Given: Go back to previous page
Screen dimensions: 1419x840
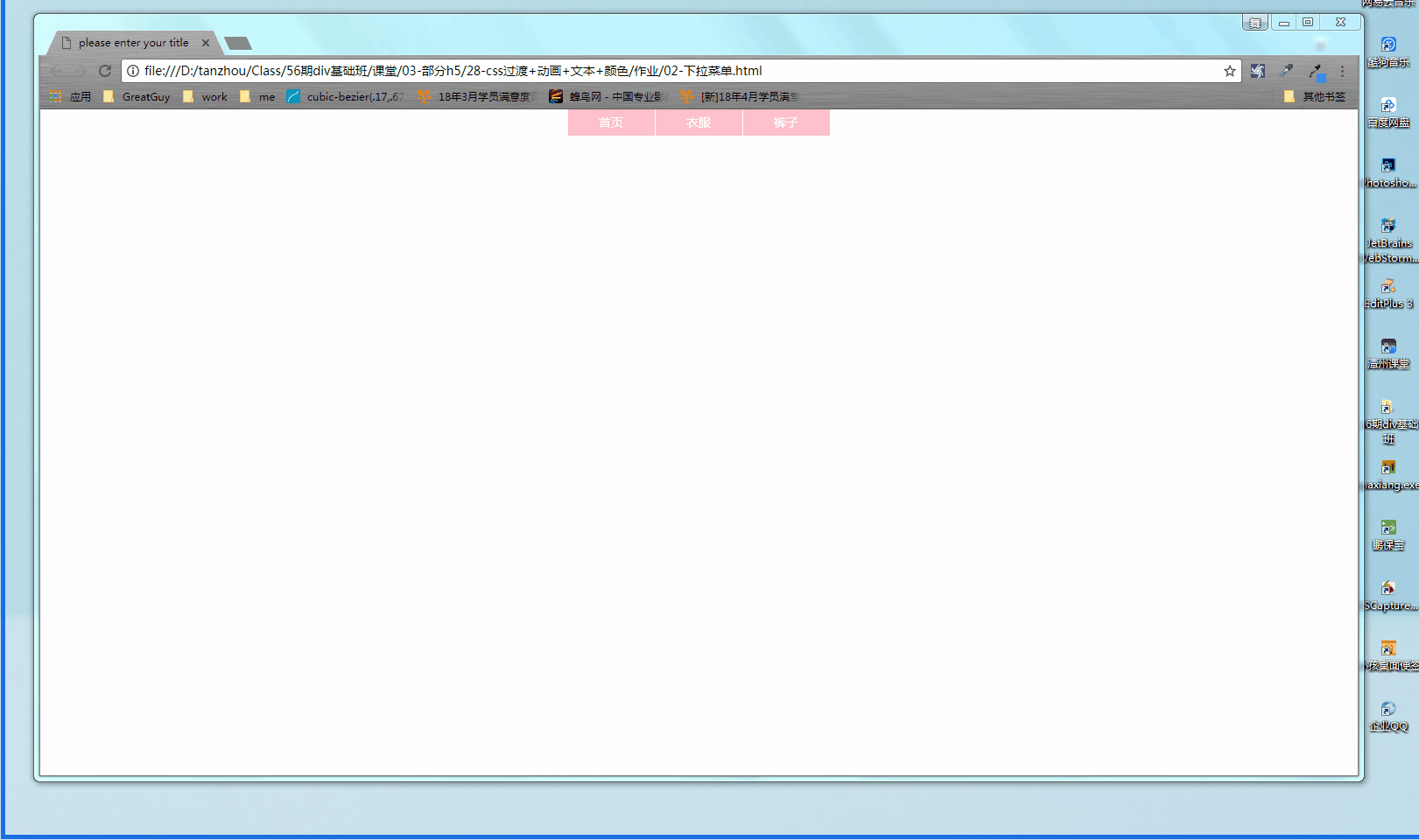Looking at the screenshot, I should coord(56,71).
